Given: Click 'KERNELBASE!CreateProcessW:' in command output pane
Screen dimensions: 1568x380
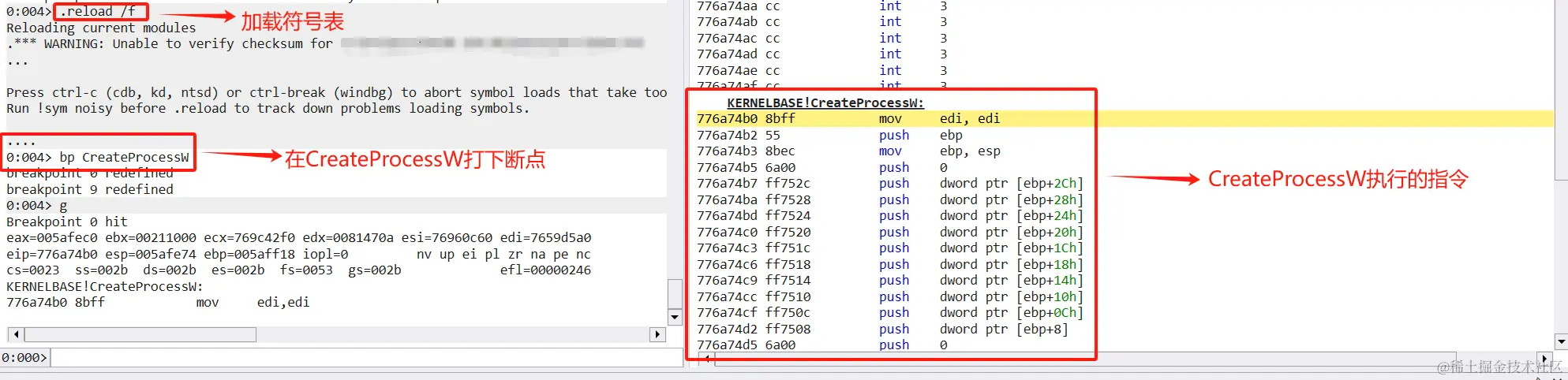Looking at the screenshot, I should pos(105,286).
